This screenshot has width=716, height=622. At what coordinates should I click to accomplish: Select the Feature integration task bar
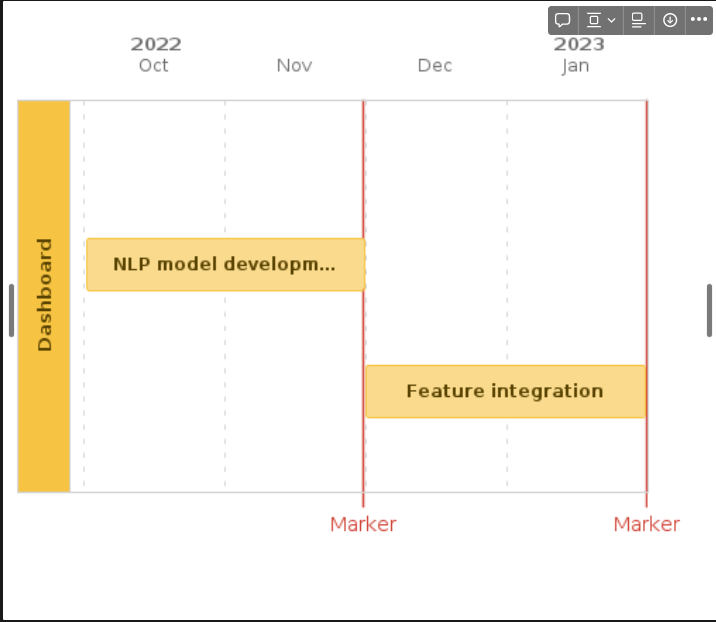tap(505, 391)
